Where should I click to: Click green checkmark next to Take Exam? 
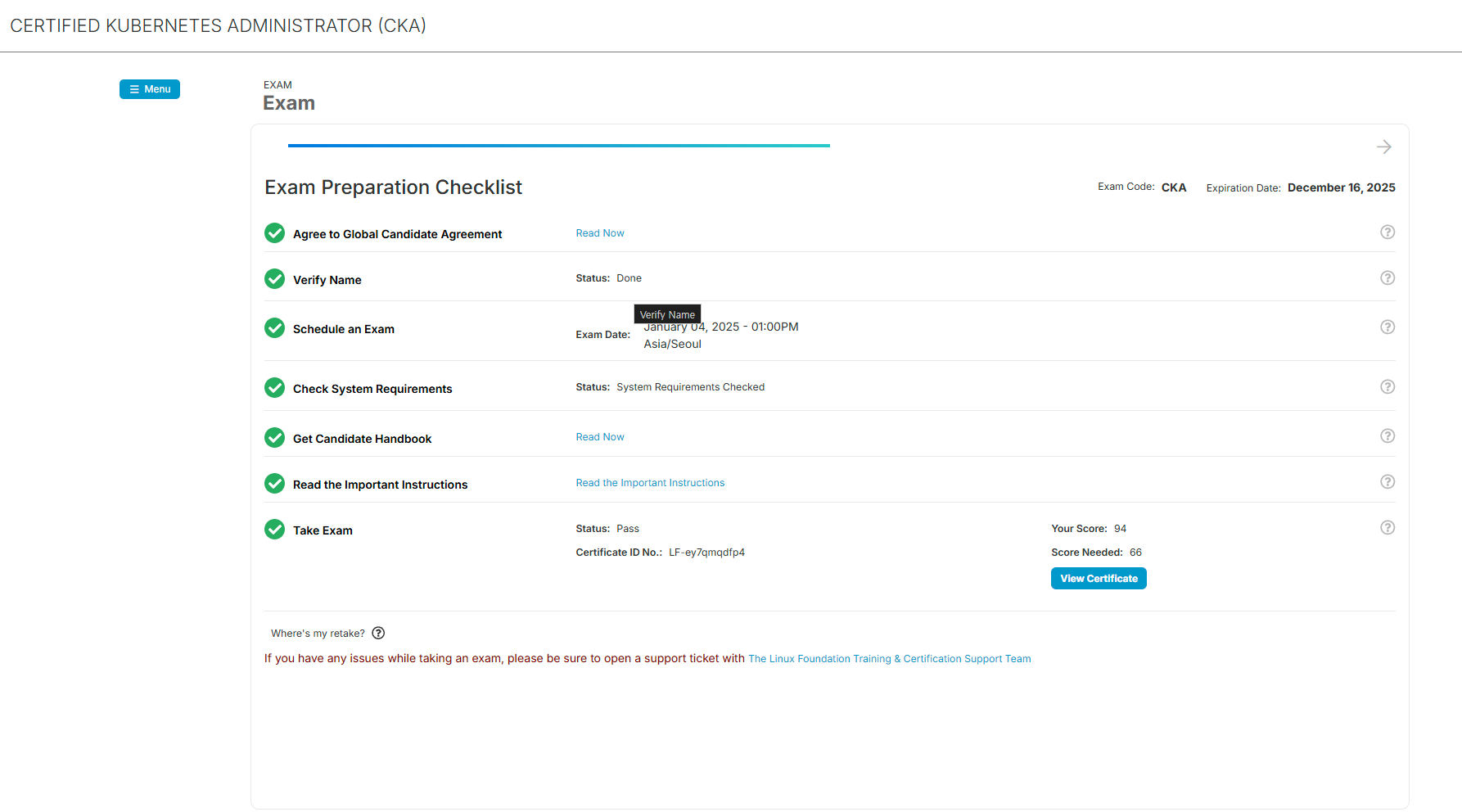[275, 530]
